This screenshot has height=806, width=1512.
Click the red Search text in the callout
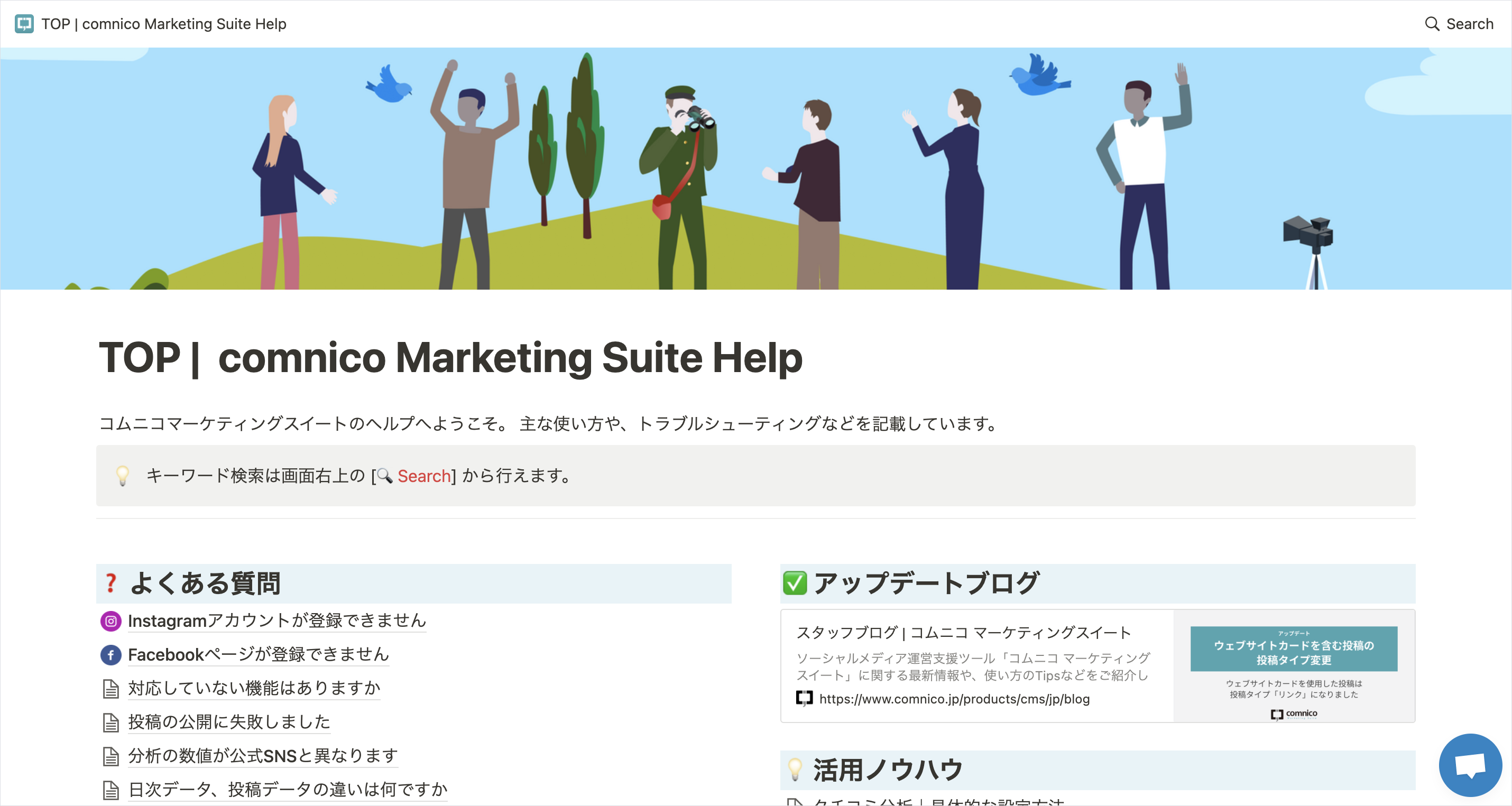[x=424, y=476]
